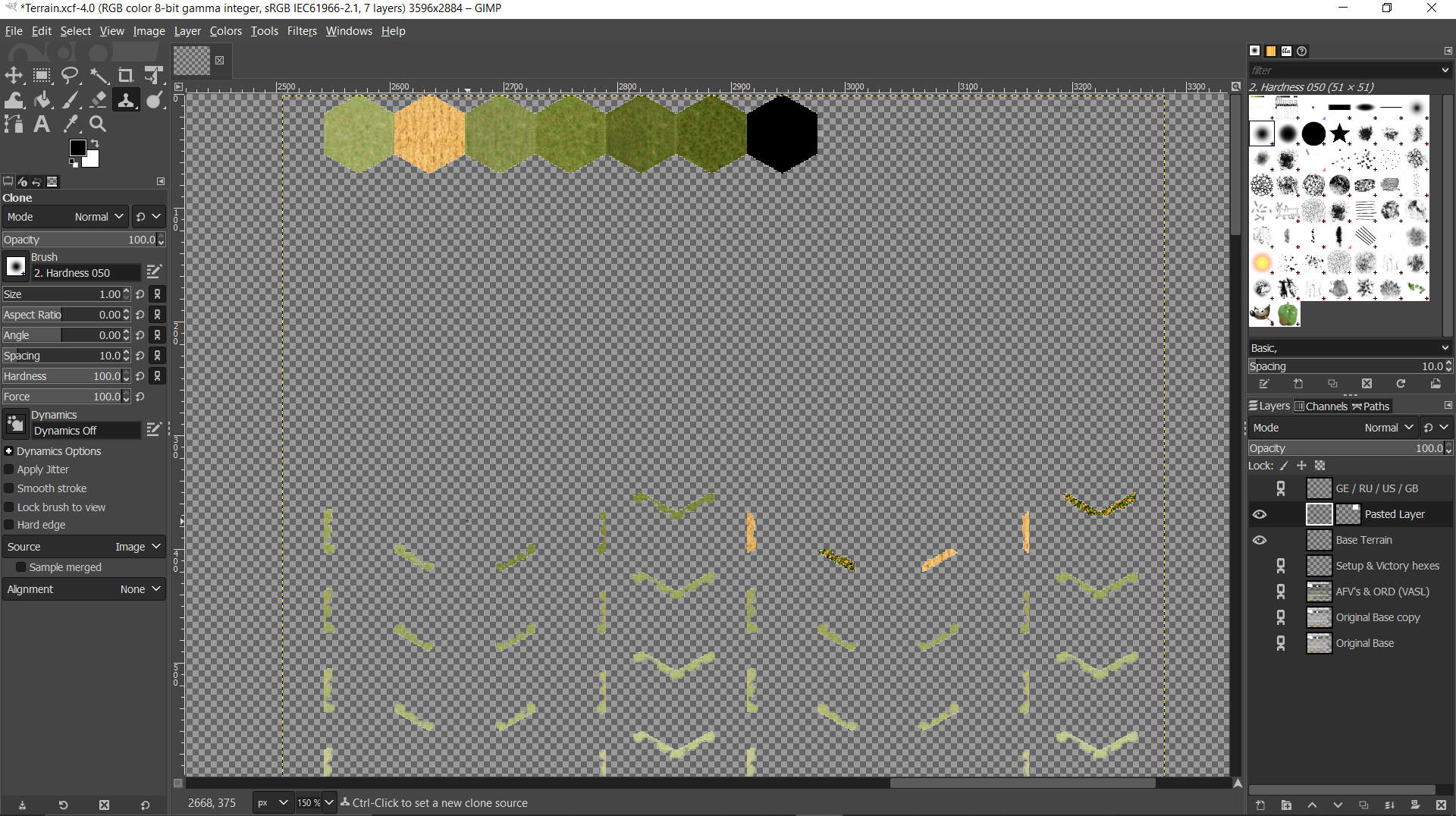
Task: Open the Alignment dropdown
Action: click(x=83, y=589)
